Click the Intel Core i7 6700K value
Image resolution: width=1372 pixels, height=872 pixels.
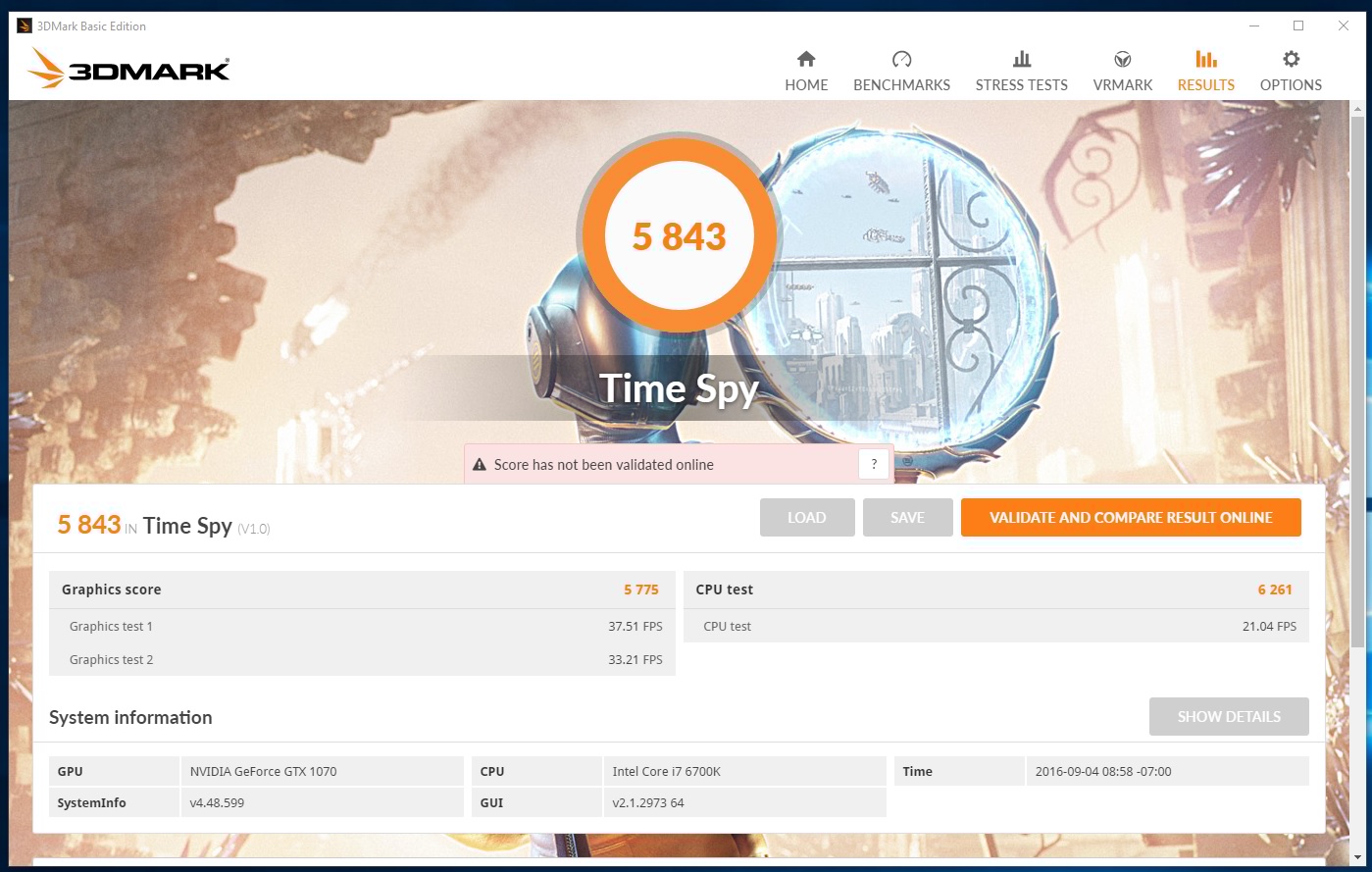(x=667, y=772)
